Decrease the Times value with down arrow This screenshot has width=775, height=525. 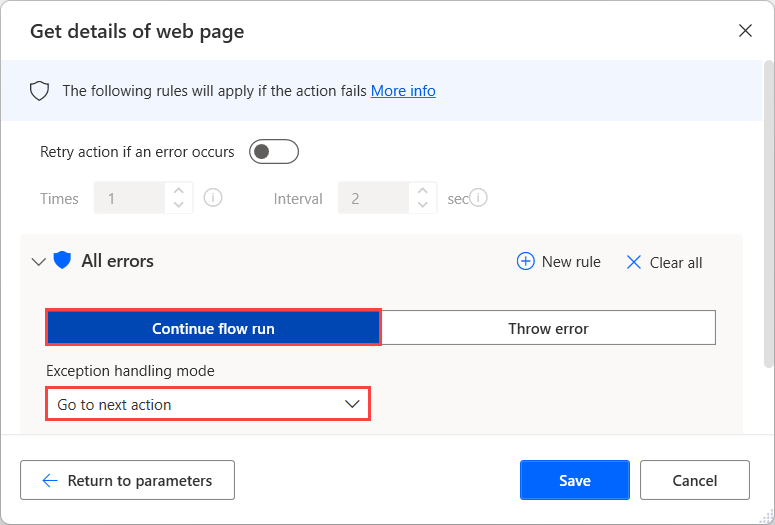(x=179, y=205)
